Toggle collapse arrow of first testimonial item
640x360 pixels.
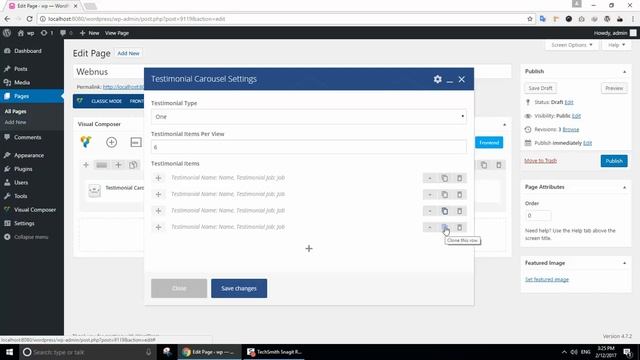point(430,178)
